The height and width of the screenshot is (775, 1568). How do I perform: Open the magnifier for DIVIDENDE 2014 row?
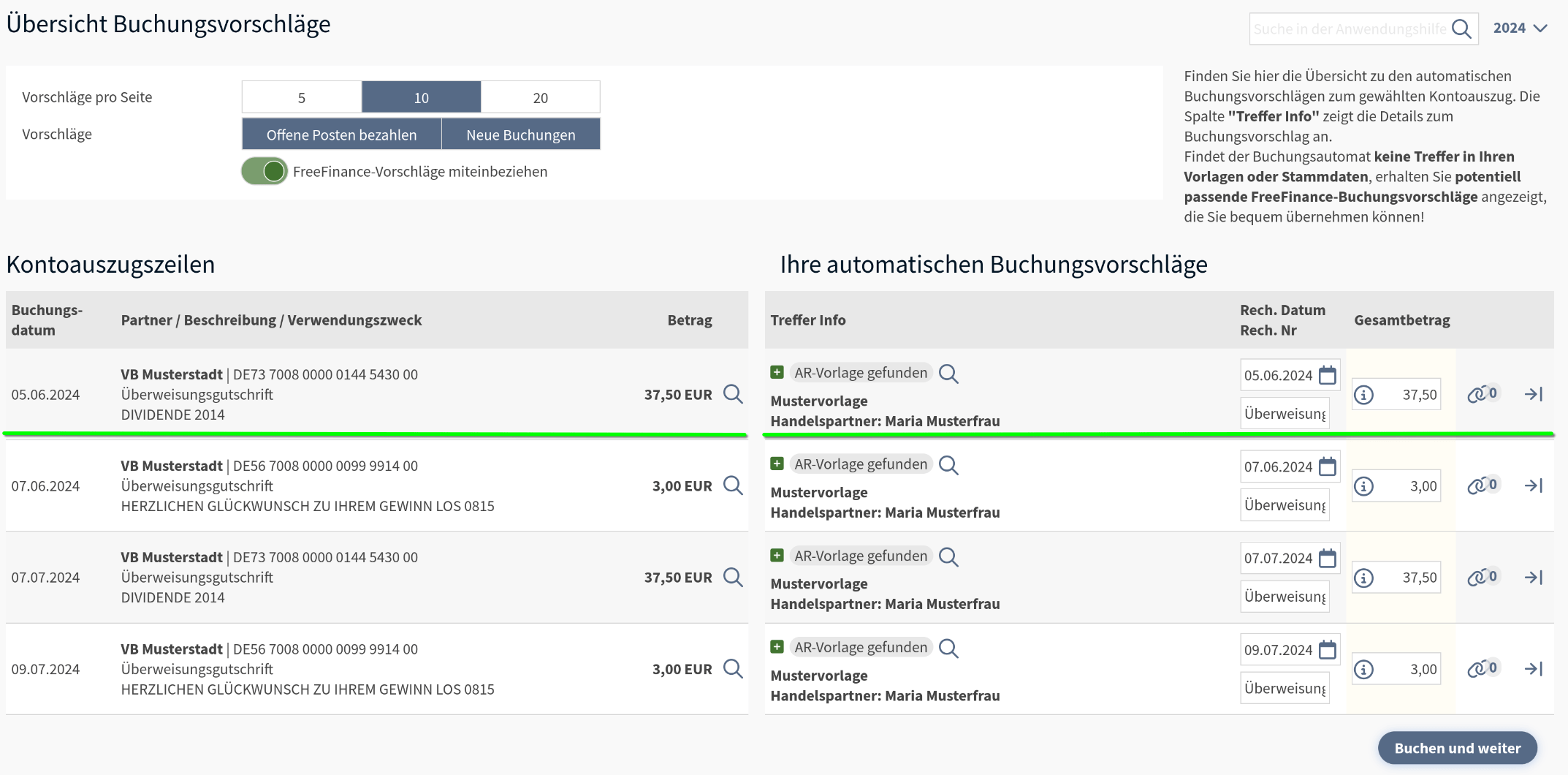click(x=733, y=394)
